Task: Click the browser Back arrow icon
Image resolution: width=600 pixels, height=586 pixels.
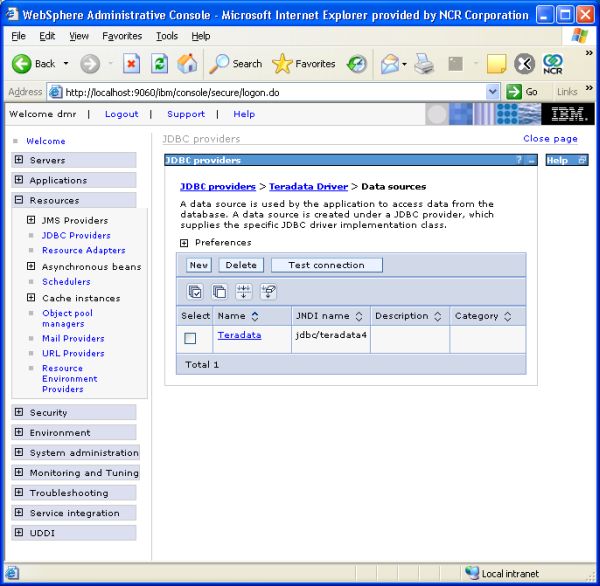Action: [21, 64]
